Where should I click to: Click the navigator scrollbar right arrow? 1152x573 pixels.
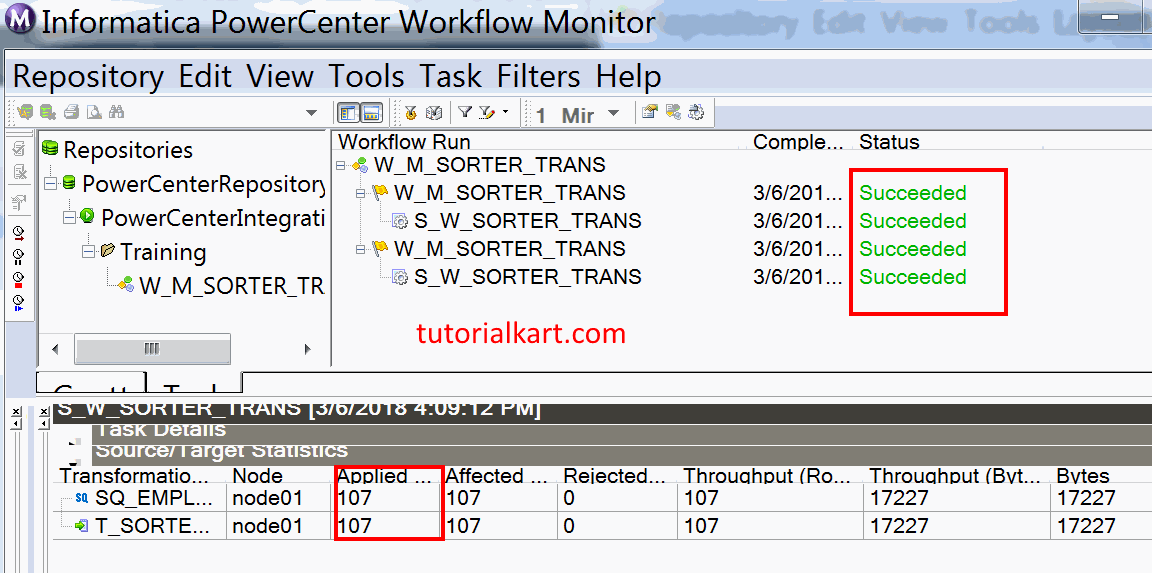308,349
